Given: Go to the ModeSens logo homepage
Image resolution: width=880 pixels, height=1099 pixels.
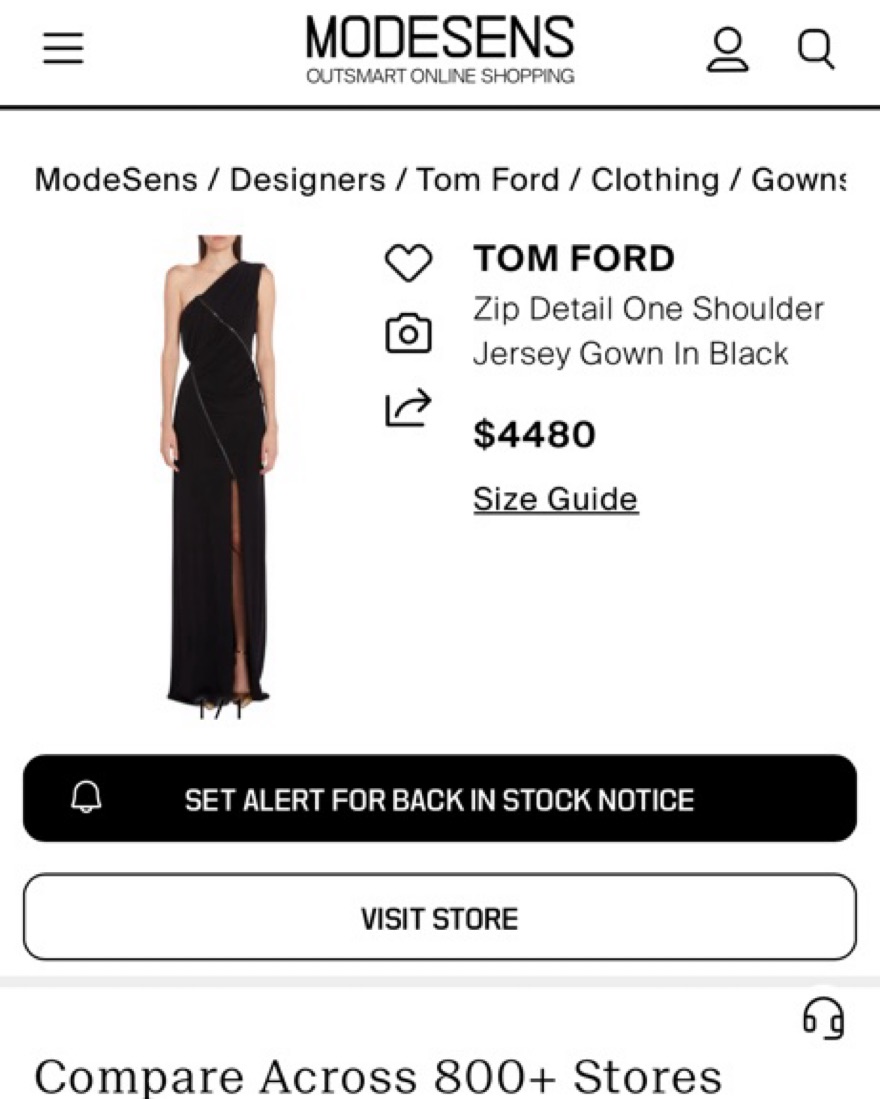Looking at the screenshot, I should (440, 49).
